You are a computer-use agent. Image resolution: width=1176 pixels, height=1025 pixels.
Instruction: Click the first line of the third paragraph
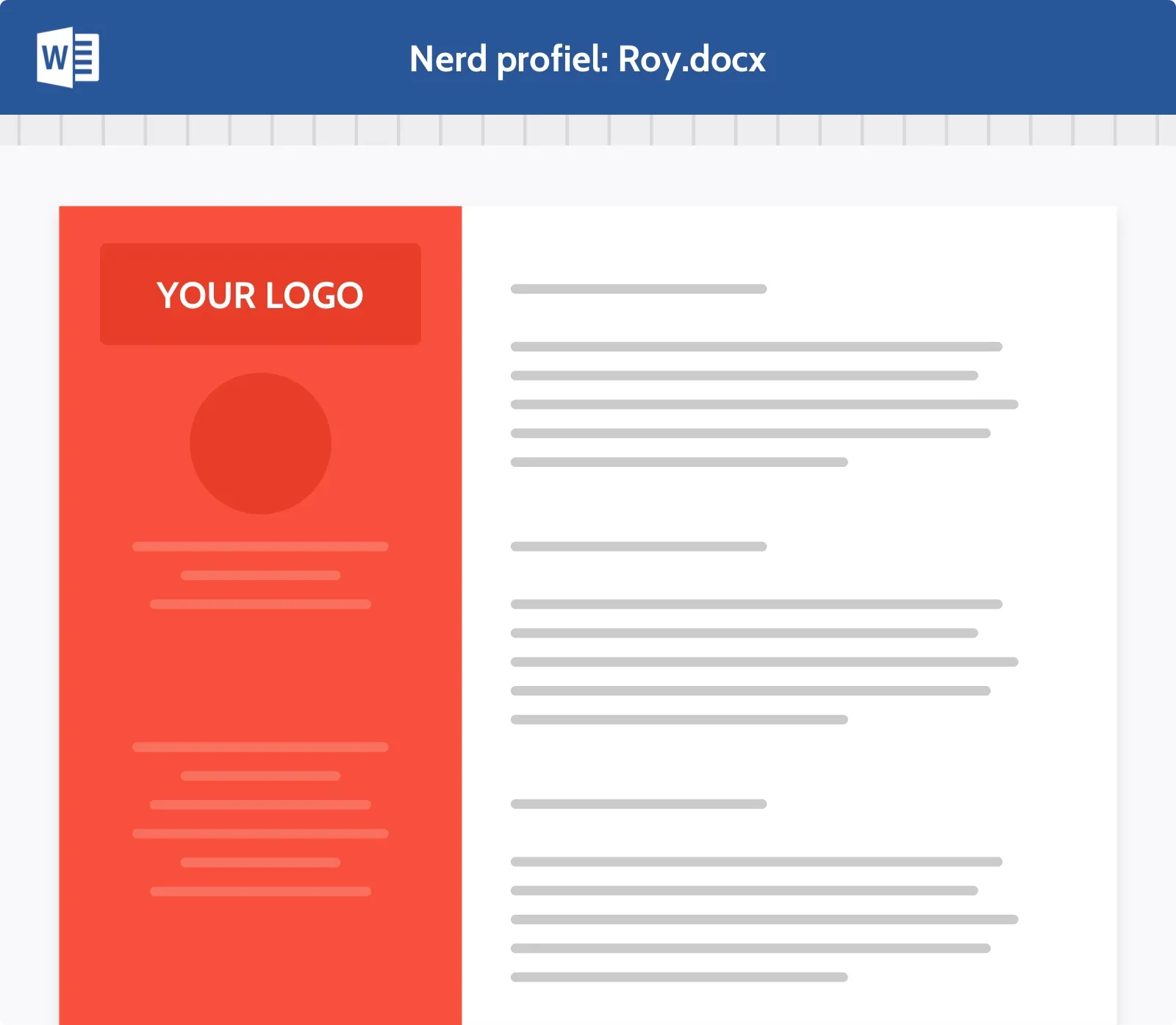pos(756,862)
